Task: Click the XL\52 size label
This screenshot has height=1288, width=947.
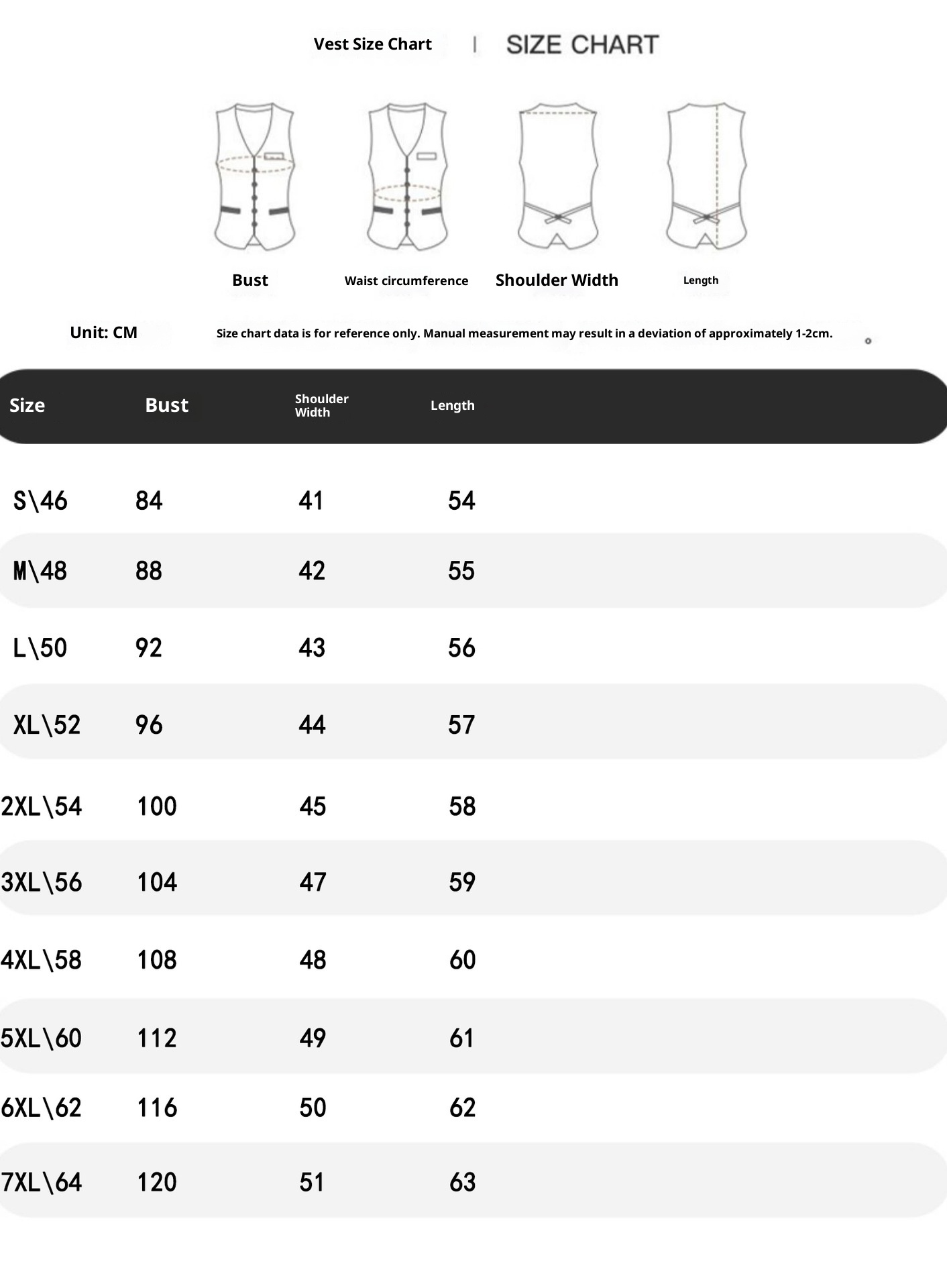Action: [x=47, y=724]
